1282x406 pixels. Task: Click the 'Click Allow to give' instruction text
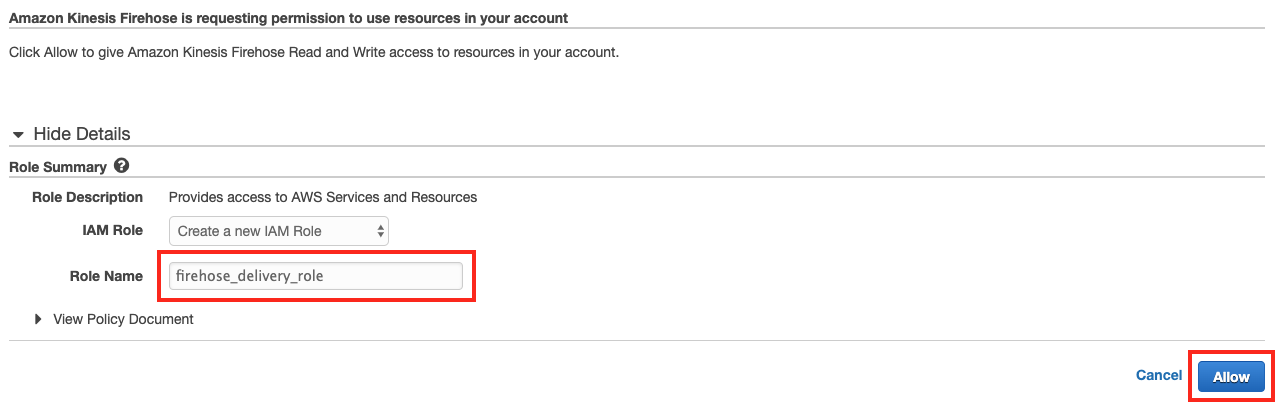pos(313,52)
